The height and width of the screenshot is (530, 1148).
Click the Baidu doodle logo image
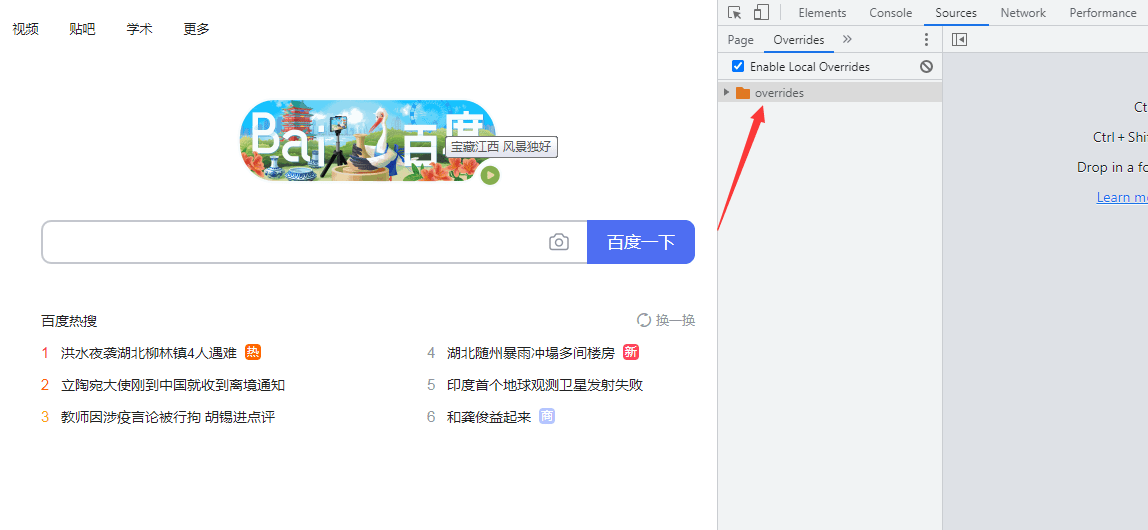(368, 141)
